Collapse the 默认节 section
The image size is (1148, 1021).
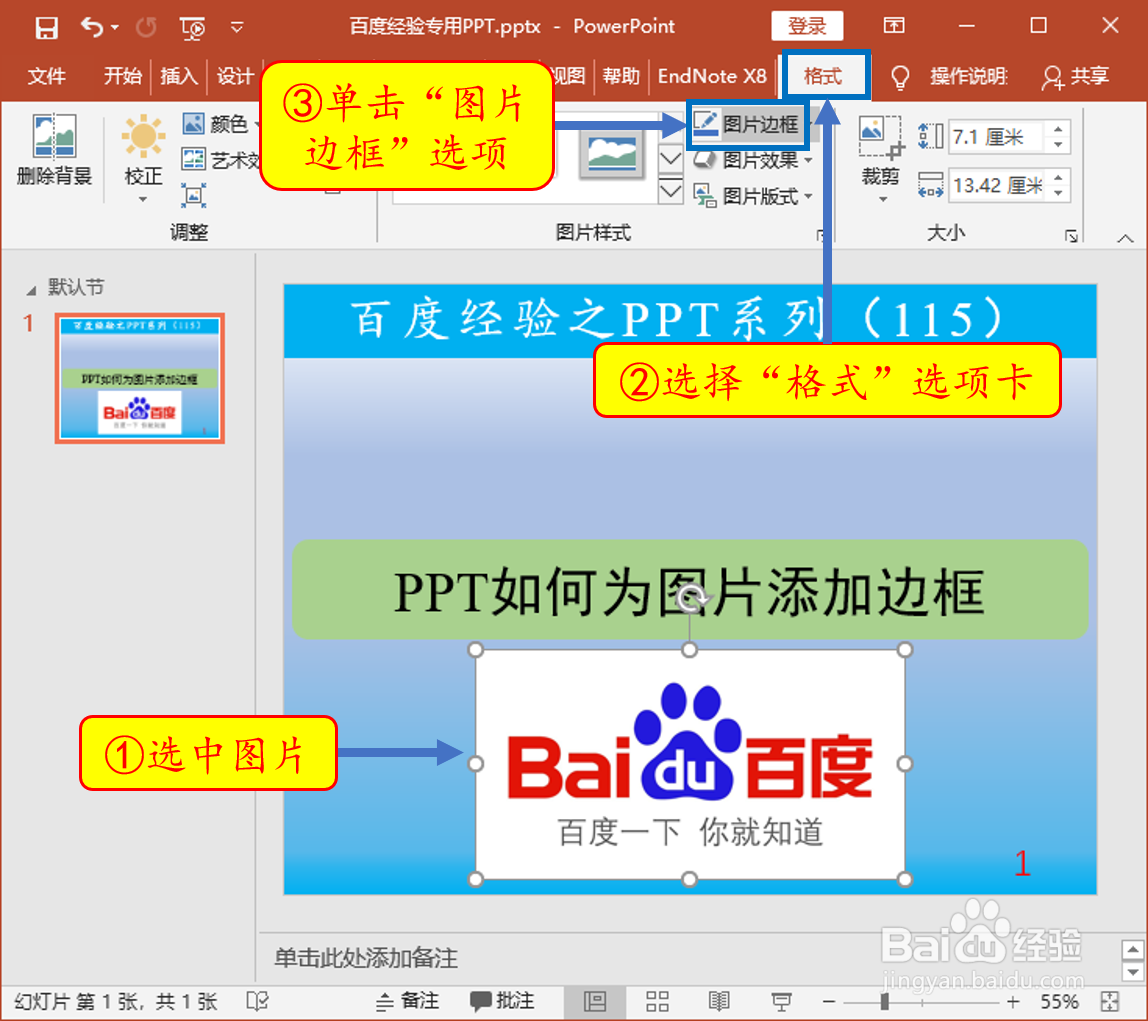point(31,290)
